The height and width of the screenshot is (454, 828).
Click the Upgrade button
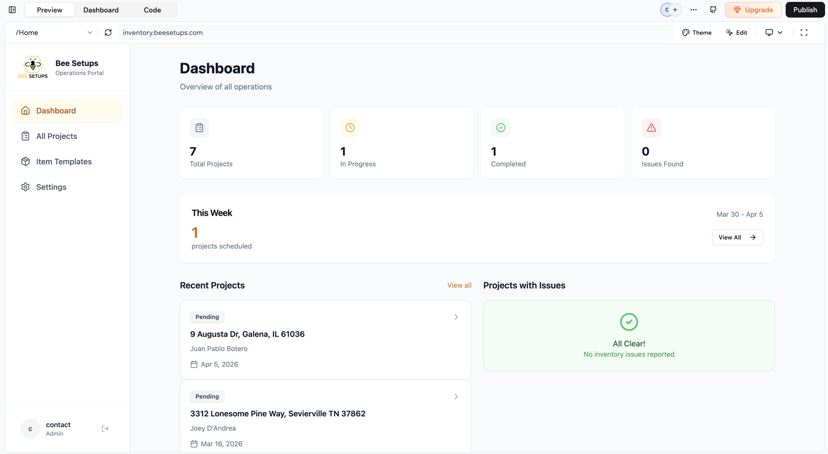(x=753, y=10)
